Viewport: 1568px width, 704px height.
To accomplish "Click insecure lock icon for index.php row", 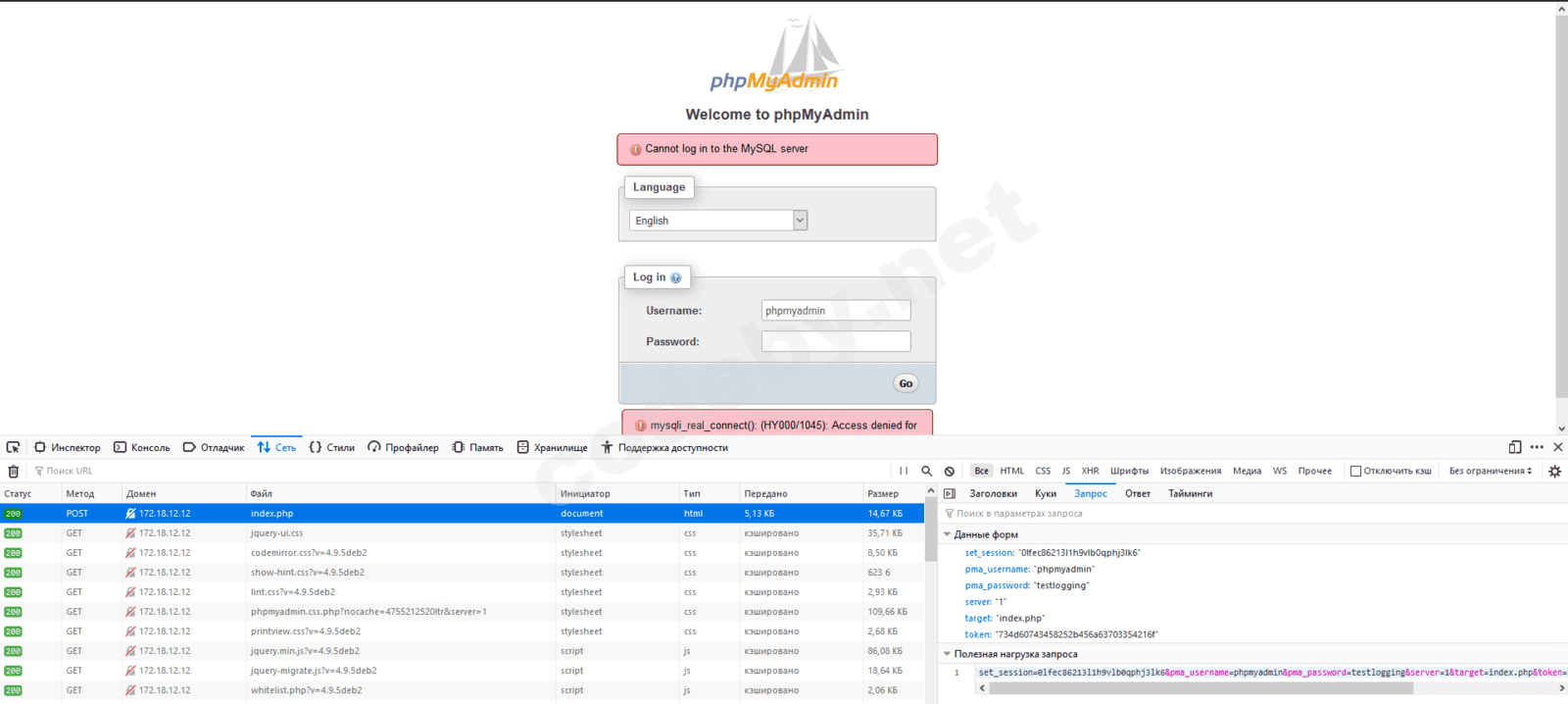I will (130, 514).
